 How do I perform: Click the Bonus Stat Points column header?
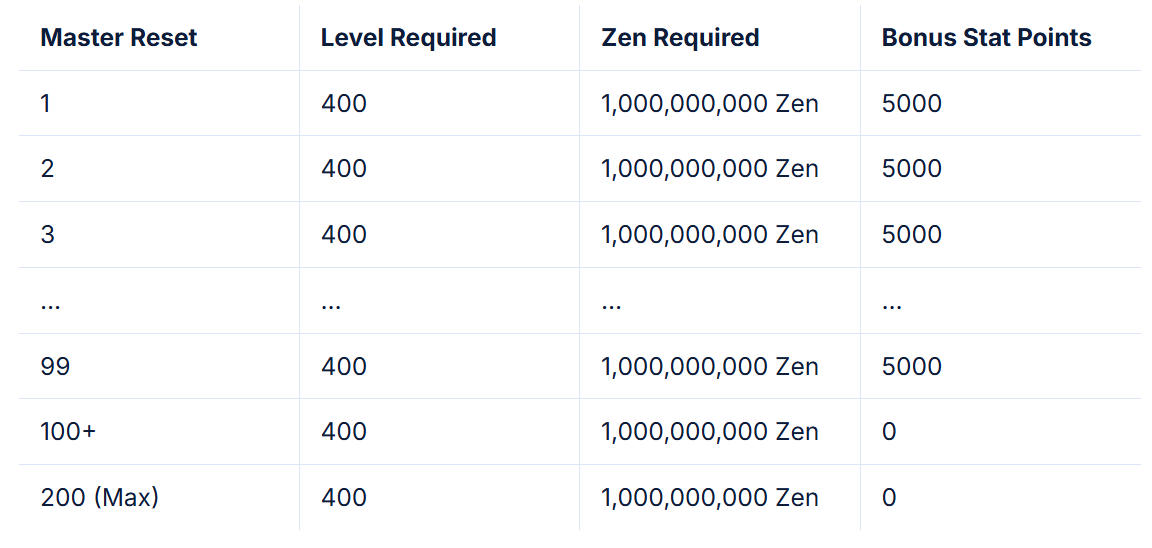click(x=986, y=38)
